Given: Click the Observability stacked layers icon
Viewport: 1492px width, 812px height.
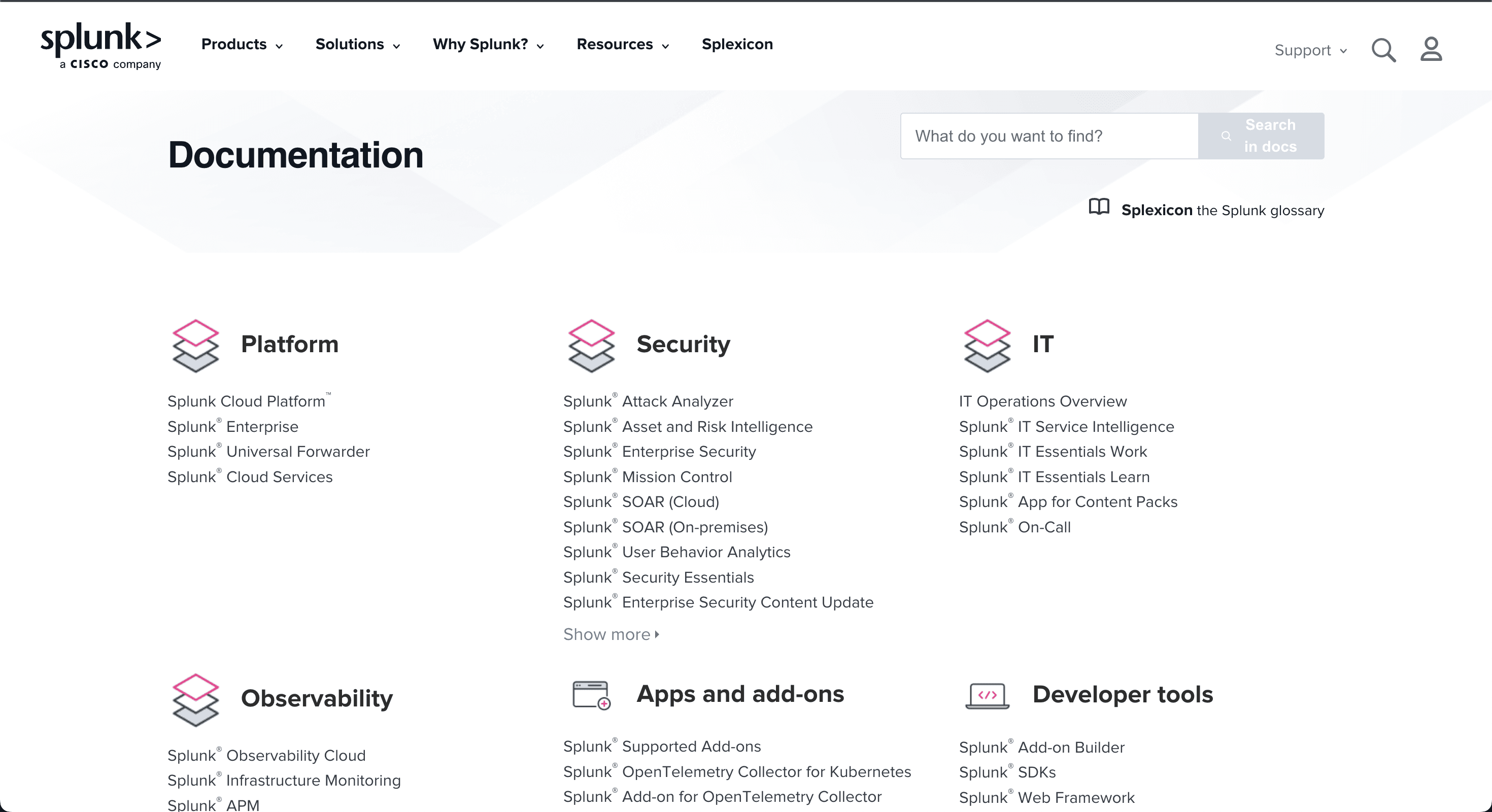Looking at the screenshot, I should coord(195,700).
